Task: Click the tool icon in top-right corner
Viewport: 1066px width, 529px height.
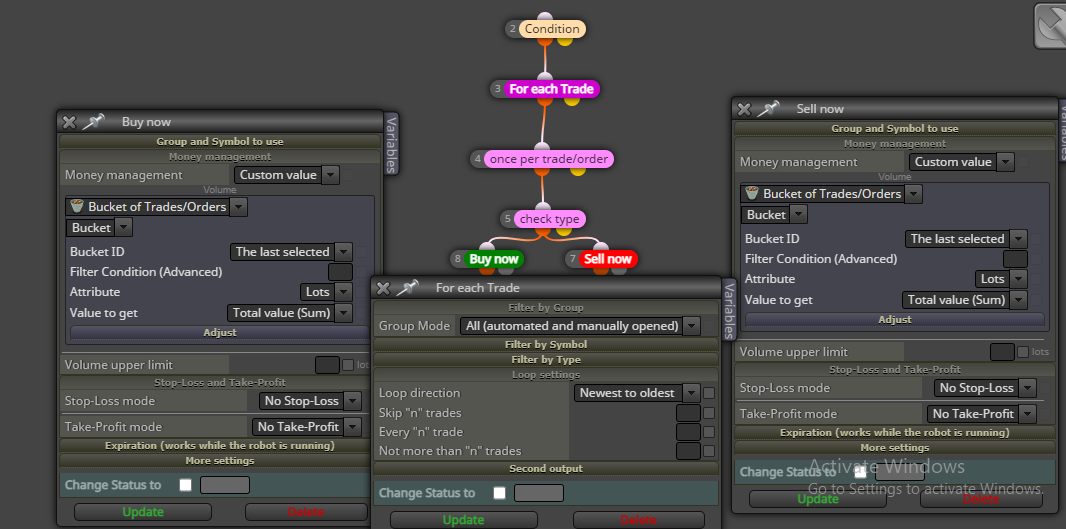Action: pyautogui.click(x=1050, y=26)
